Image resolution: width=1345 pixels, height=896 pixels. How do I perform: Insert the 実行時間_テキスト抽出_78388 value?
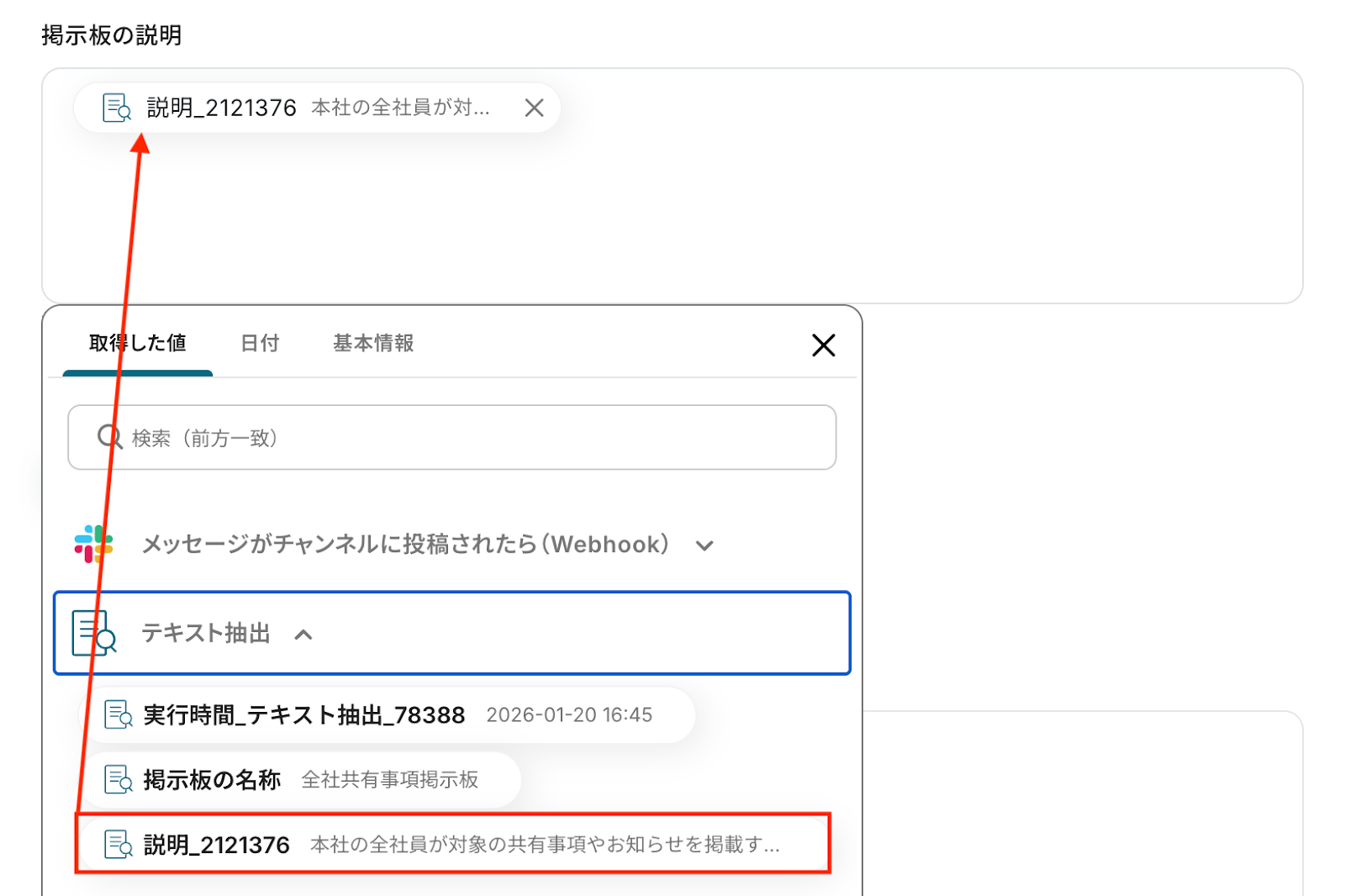304,714
